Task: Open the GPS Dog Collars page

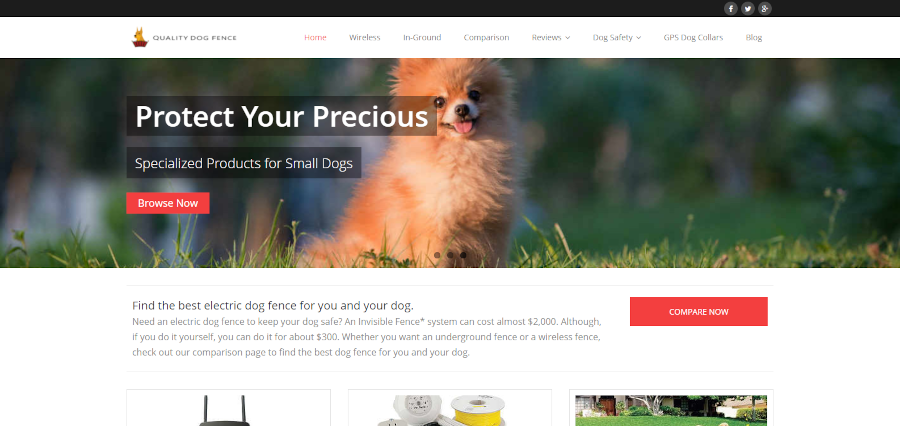Action: pos(693,37)
